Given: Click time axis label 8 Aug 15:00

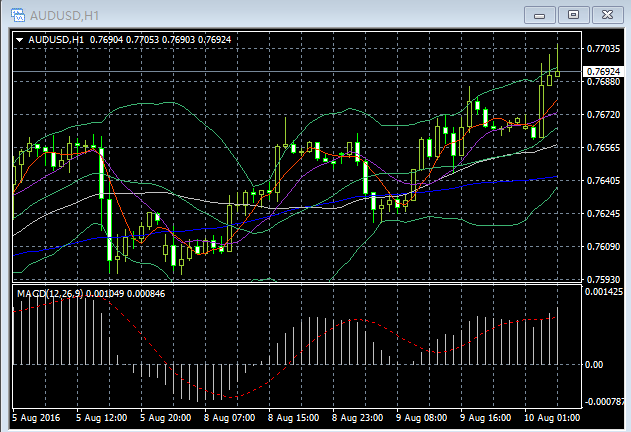Looking at the screenshot, I should tap(293, 418).
